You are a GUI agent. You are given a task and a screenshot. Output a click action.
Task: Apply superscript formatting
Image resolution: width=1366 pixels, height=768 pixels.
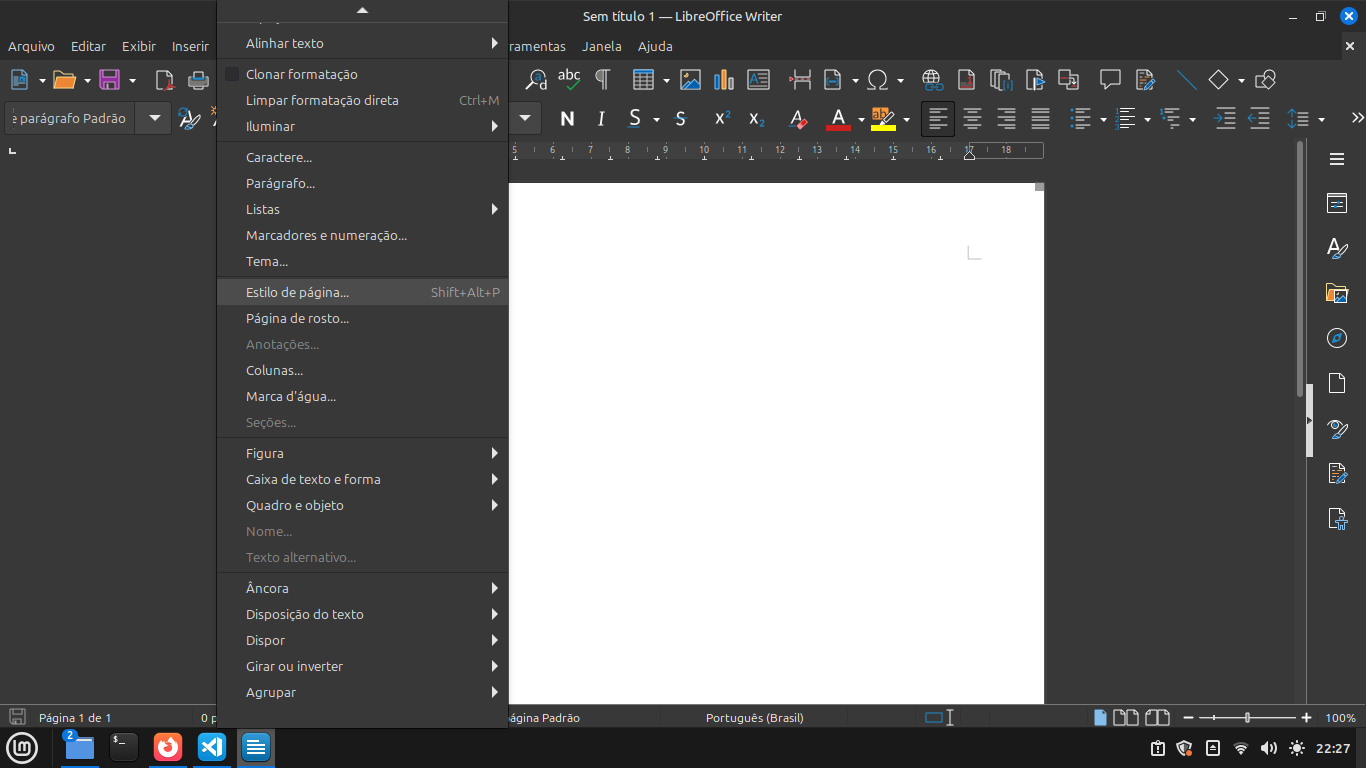coord(722,119)
